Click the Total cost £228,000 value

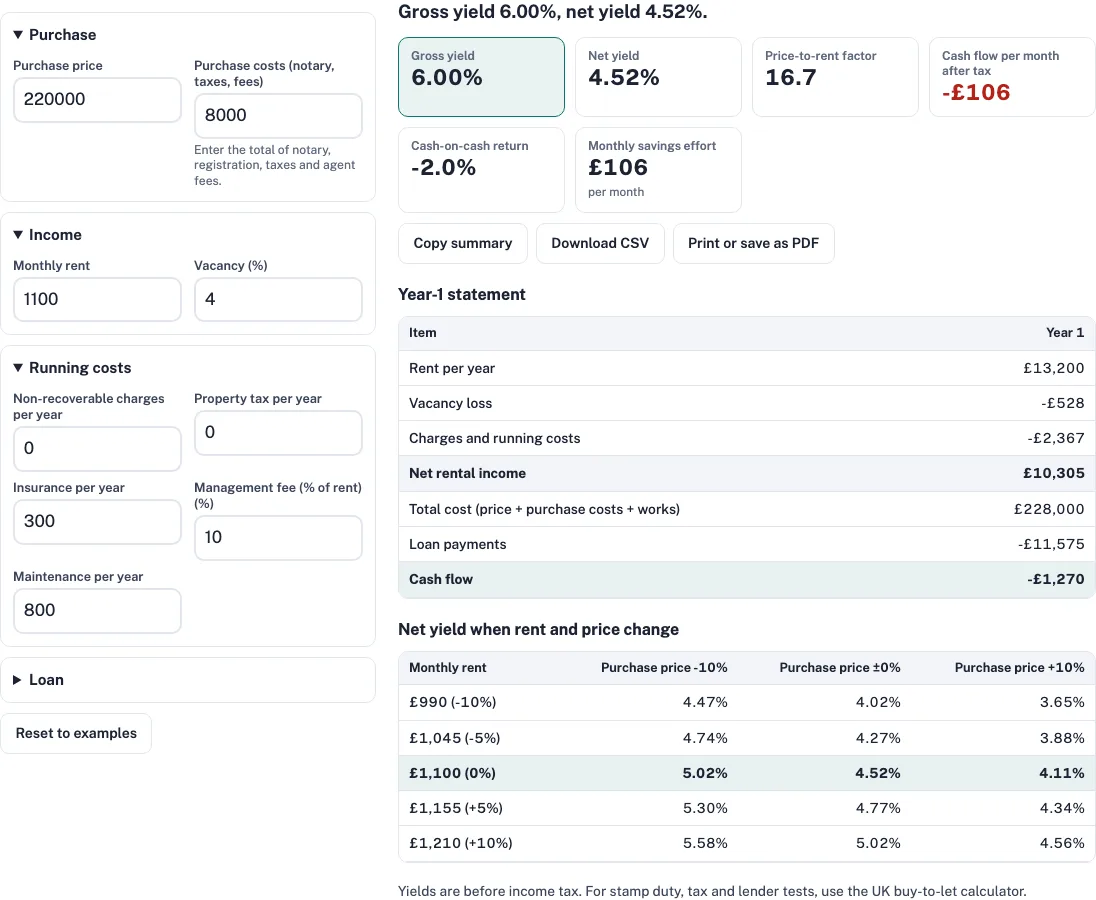click(1049, 509)
